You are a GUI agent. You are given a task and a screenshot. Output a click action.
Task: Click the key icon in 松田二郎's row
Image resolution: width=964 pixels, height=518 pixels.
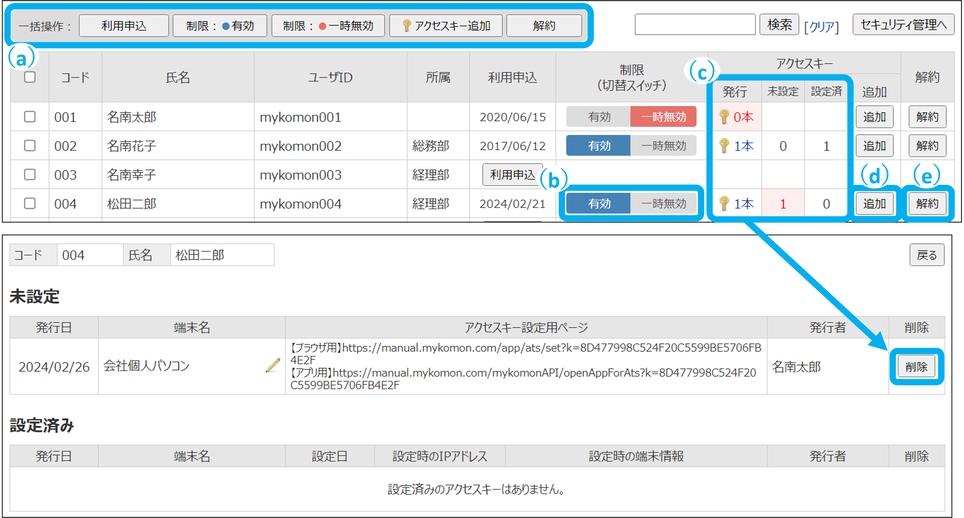click(724, 204)
